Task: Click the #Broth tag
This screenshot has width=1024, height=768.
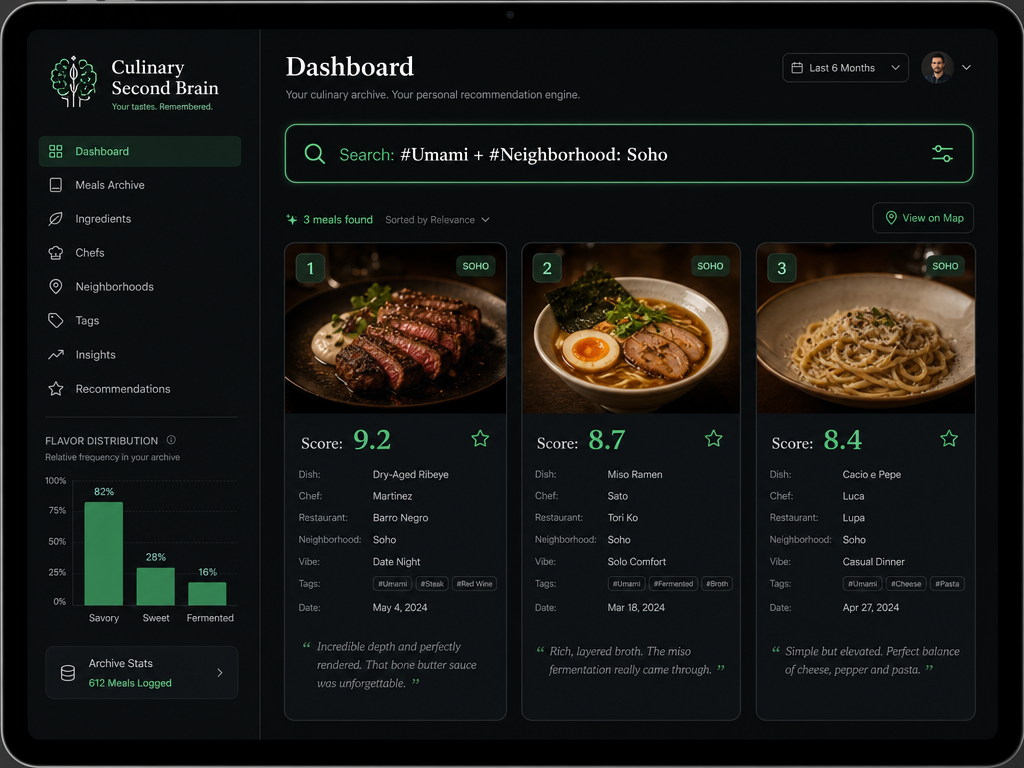Action: pyautogui.click(x=717, y=584)
